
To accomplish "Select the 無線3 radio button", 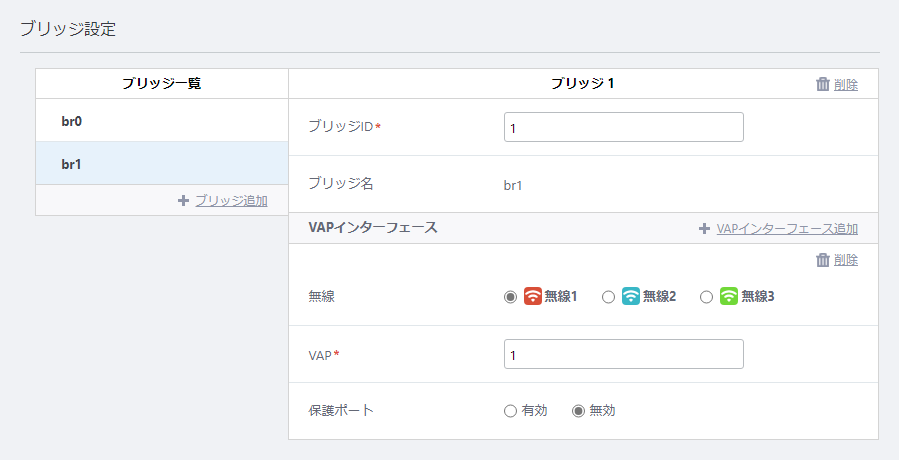I will [706, 297].
